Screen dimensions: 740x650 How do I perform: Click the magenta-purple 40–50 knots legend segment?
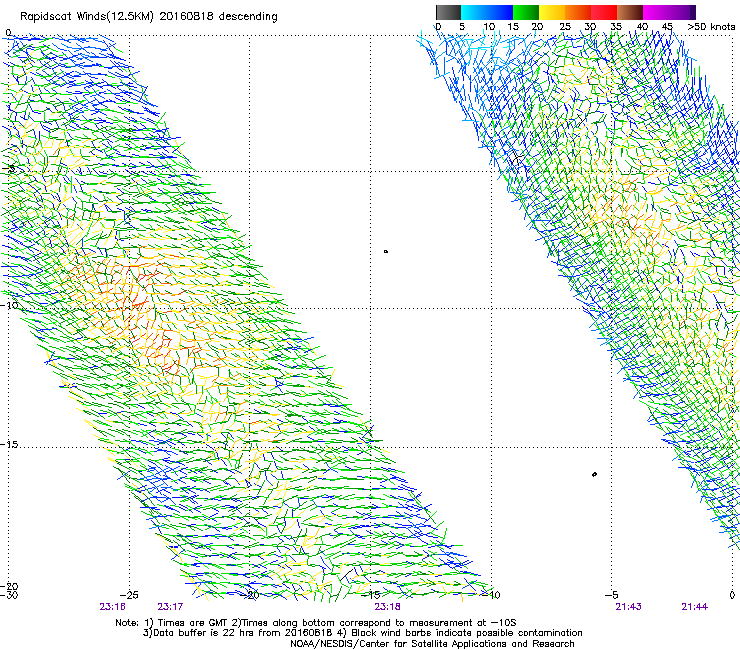click(669, 12)
